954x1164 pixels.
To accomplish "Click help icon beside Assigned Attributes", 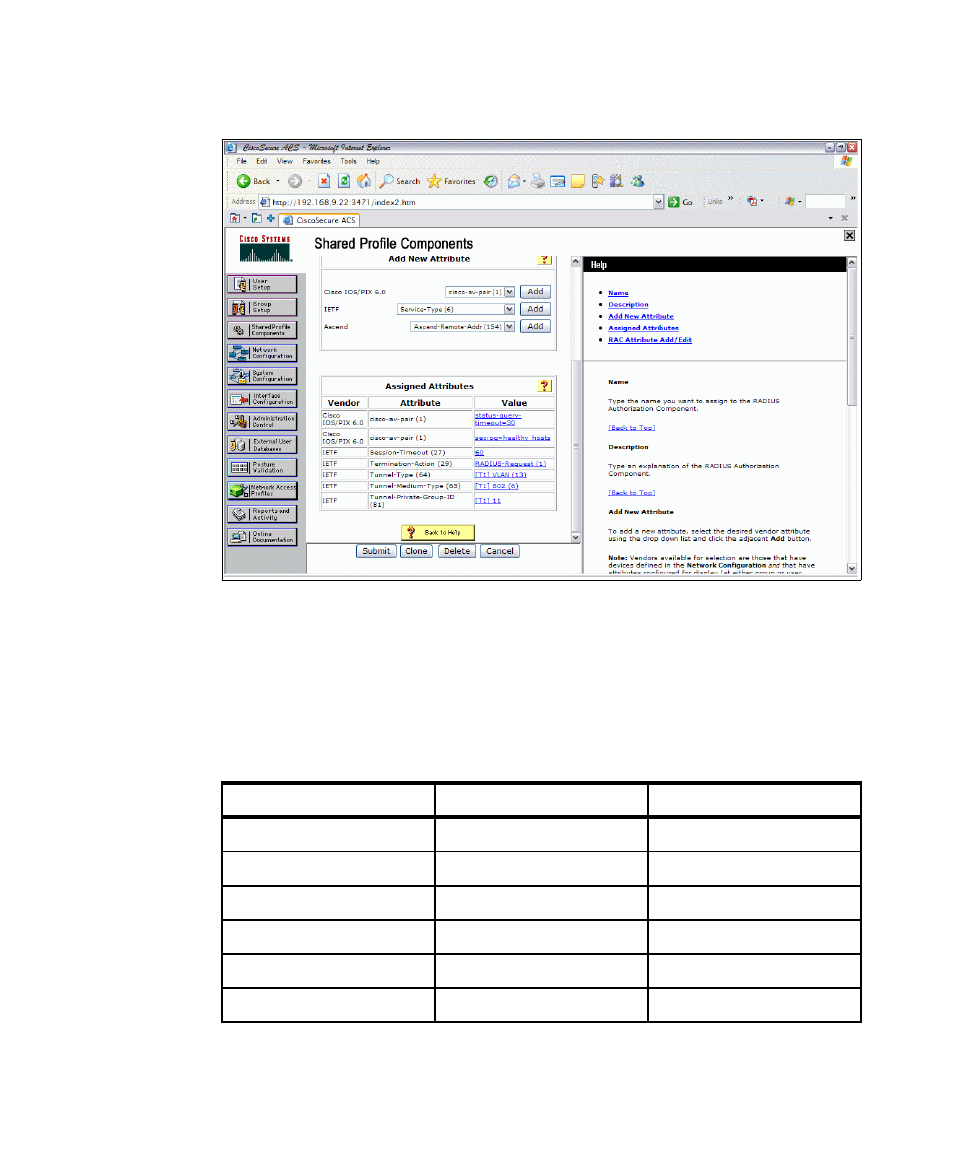I will [x=545, y=386].
